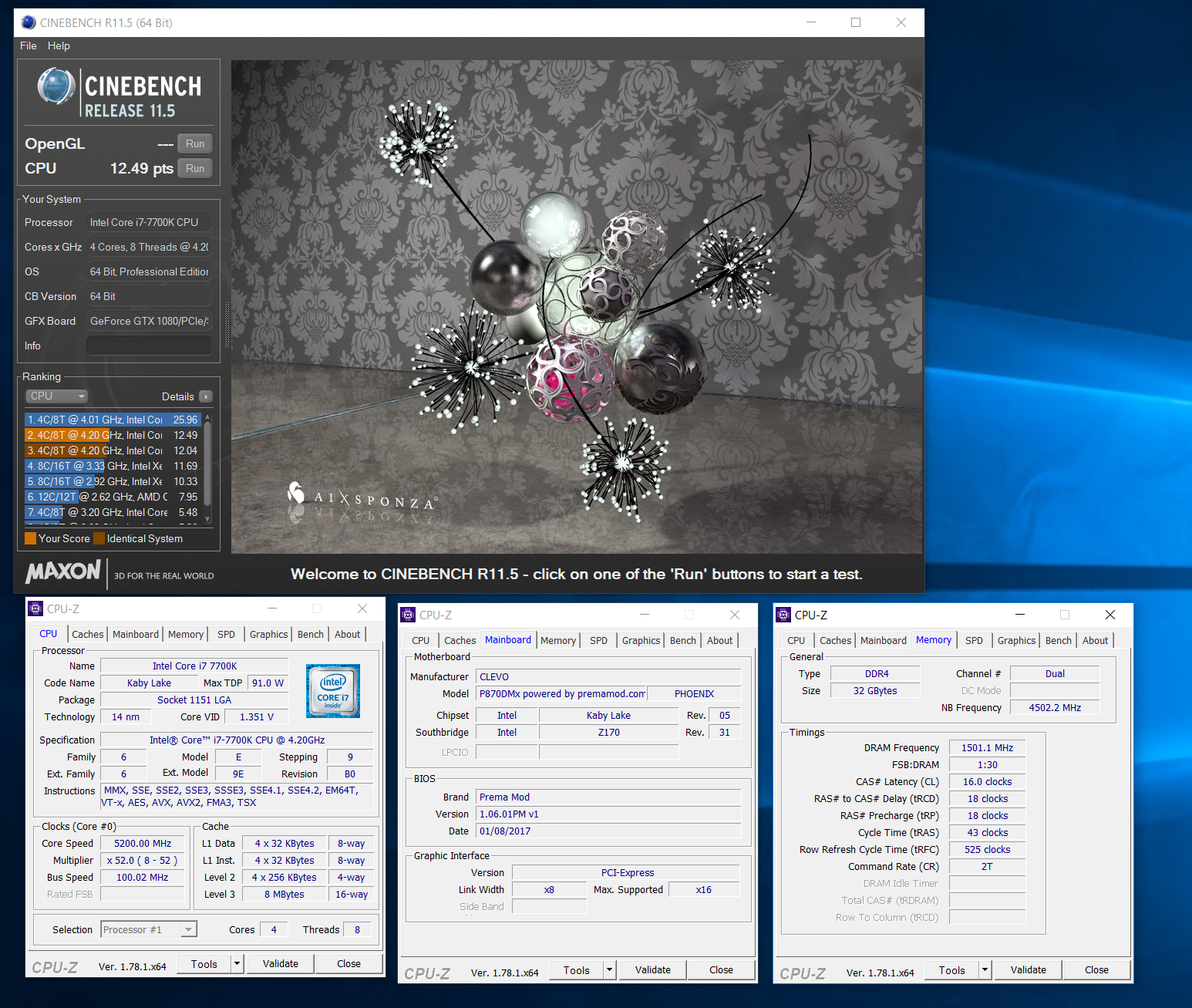
Task: Open About tab in CPU window
Action: 347,634
